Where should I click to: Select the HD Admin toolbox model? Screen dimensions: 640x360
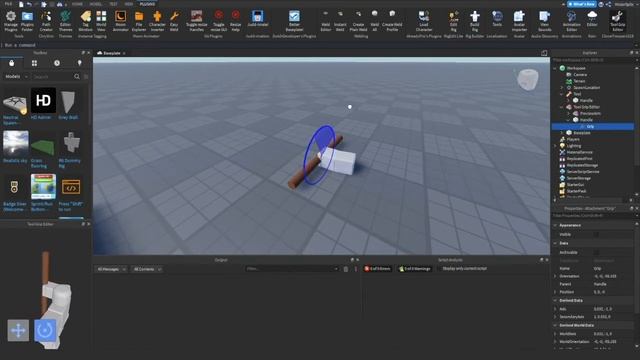click(43, 104)
